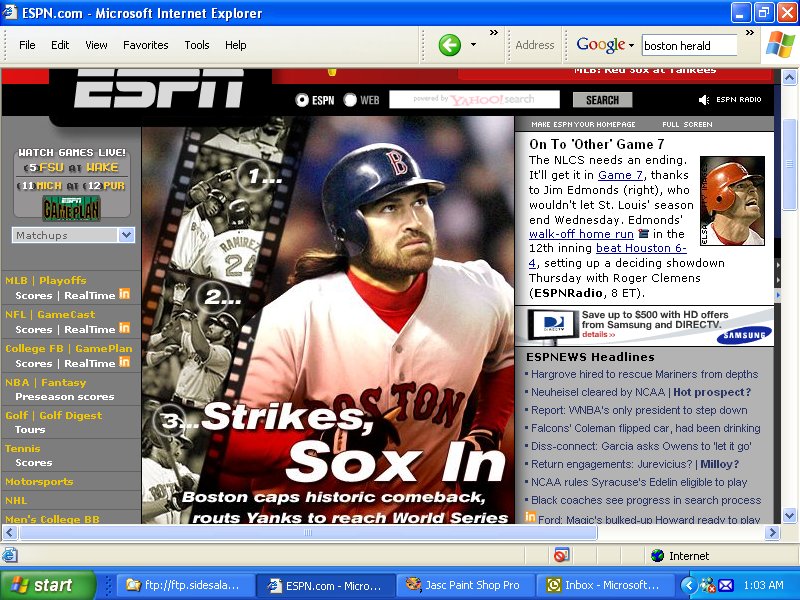800x600 pixels.
Task: Click the ESPN Radio speaker icon
Action: [704, 100]
